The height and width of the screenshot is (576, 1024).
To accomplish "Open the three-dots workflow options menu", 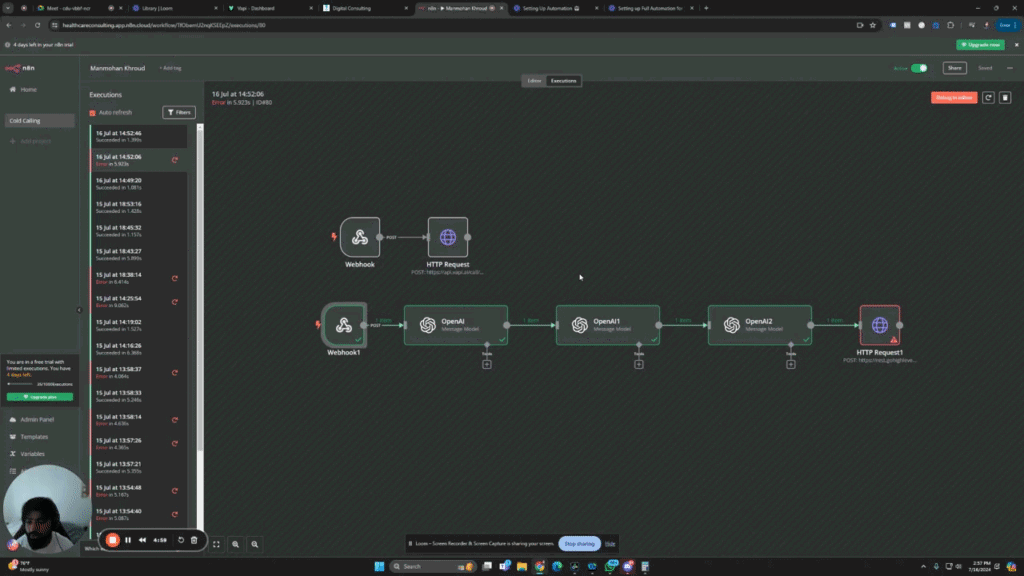I will pyautogui.click(x=1009, y=68).
